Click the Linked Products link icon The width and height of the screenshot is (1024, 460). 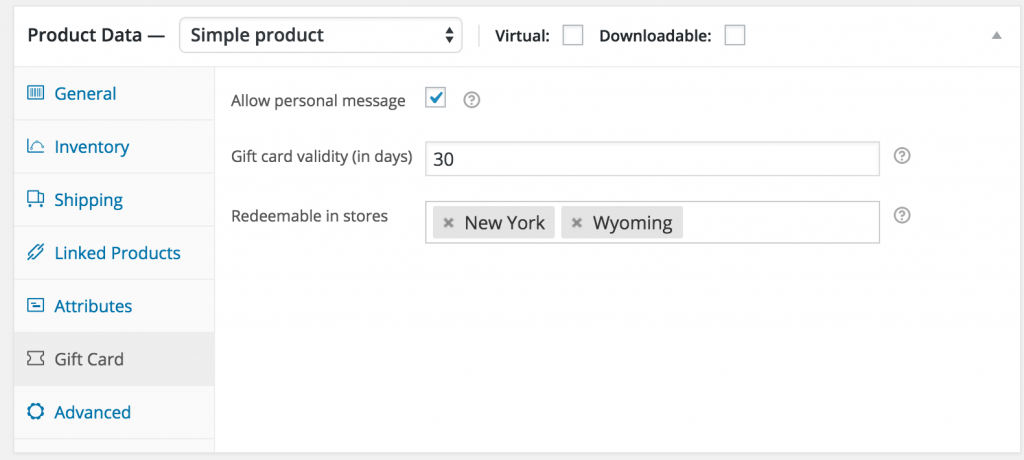point(36,253)
